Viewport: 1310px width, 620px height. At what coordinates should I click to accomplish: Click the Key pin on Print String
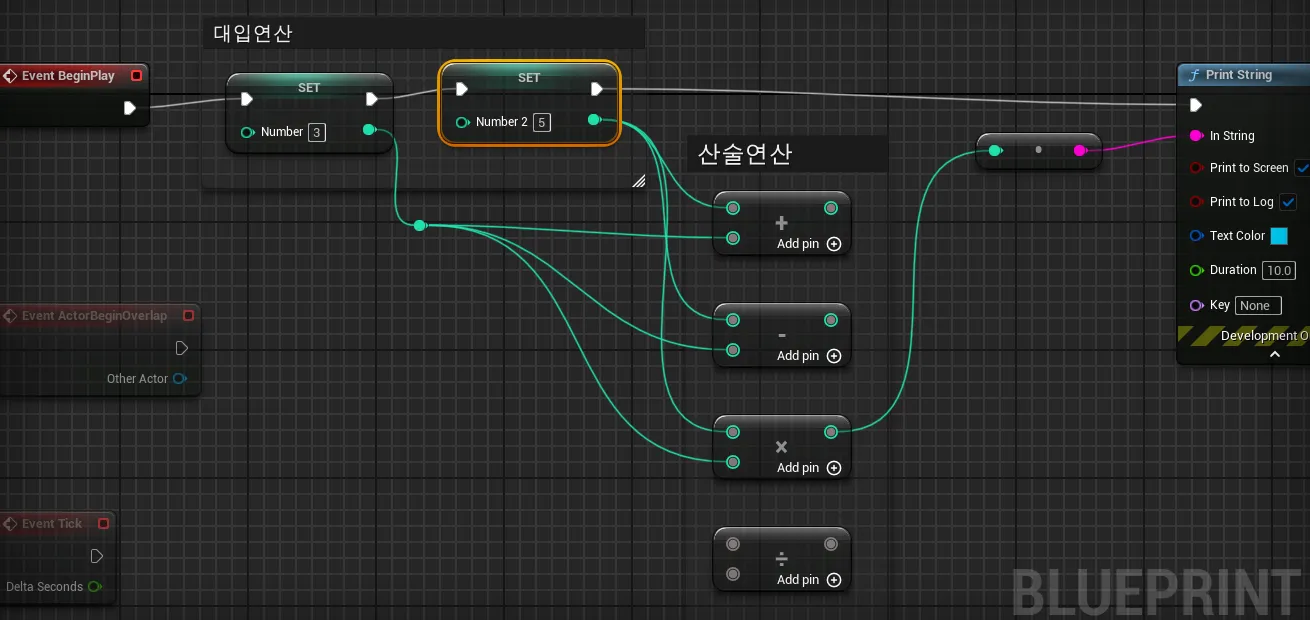[x=1196, y=305]
